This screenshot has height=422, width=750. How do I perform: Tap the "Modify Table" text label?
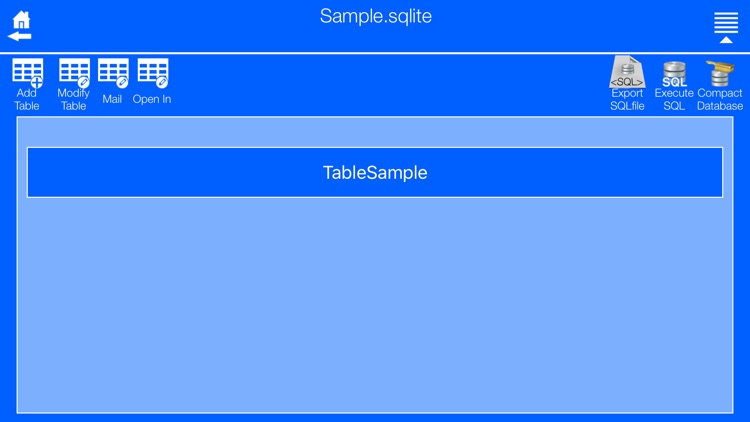tap(74, 99)
